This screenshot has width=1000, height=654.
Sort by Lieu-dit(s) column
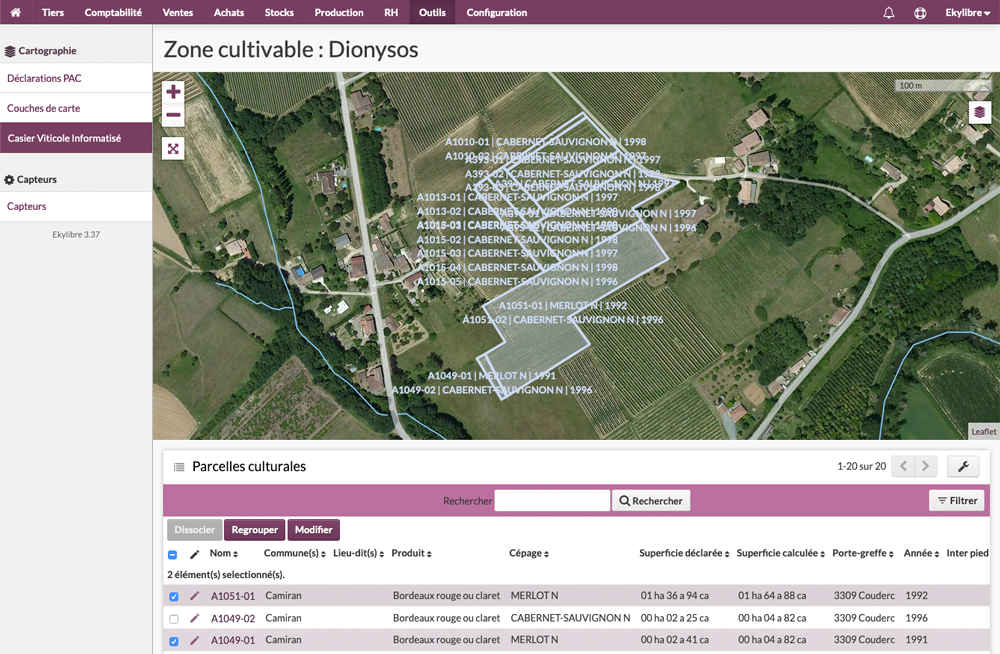358,553
